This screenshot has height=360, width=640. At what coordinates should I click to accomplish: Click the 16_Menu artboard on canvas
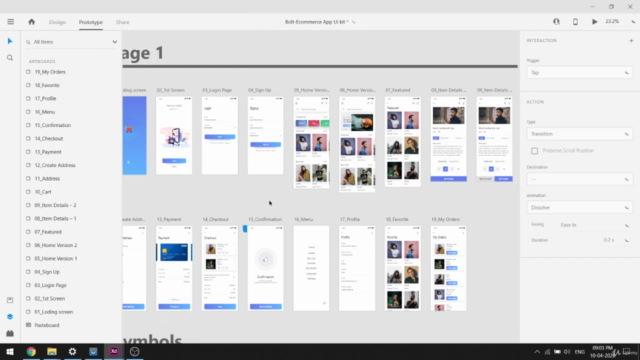pos(311,268)
